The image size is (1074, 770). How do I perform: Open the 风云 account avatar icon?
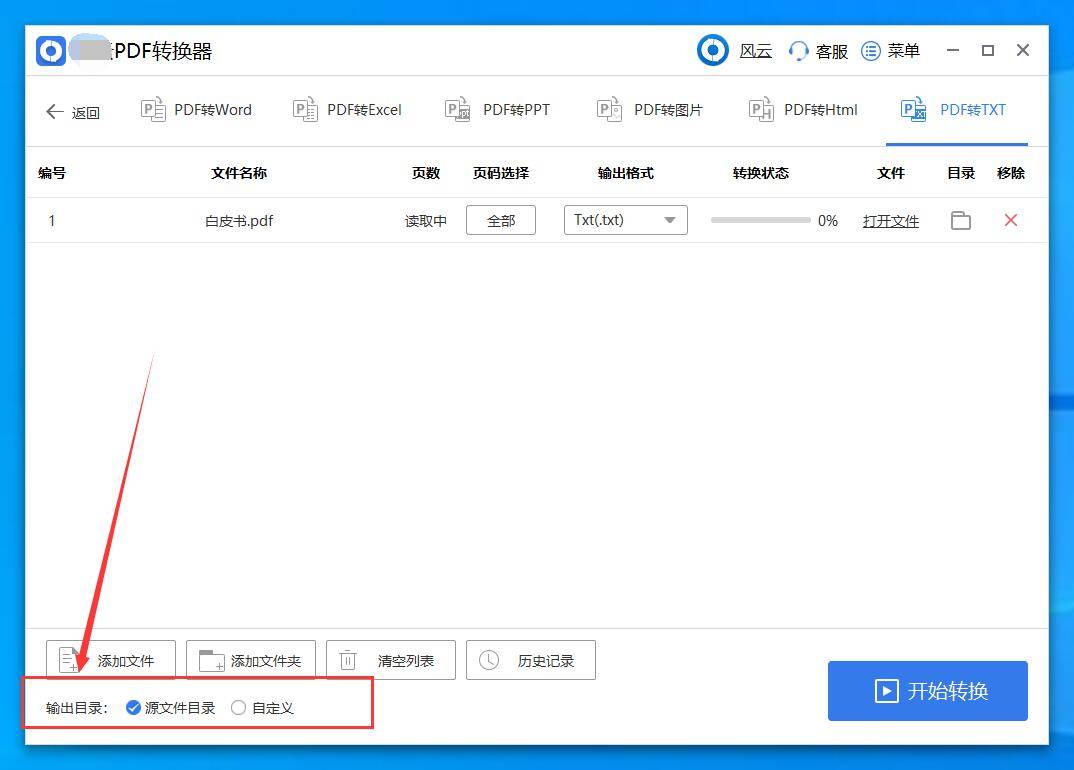coord(712,50)
